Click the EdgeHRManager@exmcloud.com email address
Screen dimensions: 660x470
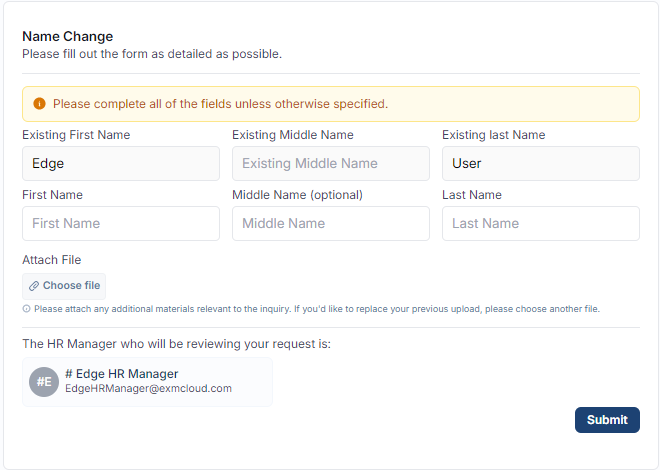[148, 389]
